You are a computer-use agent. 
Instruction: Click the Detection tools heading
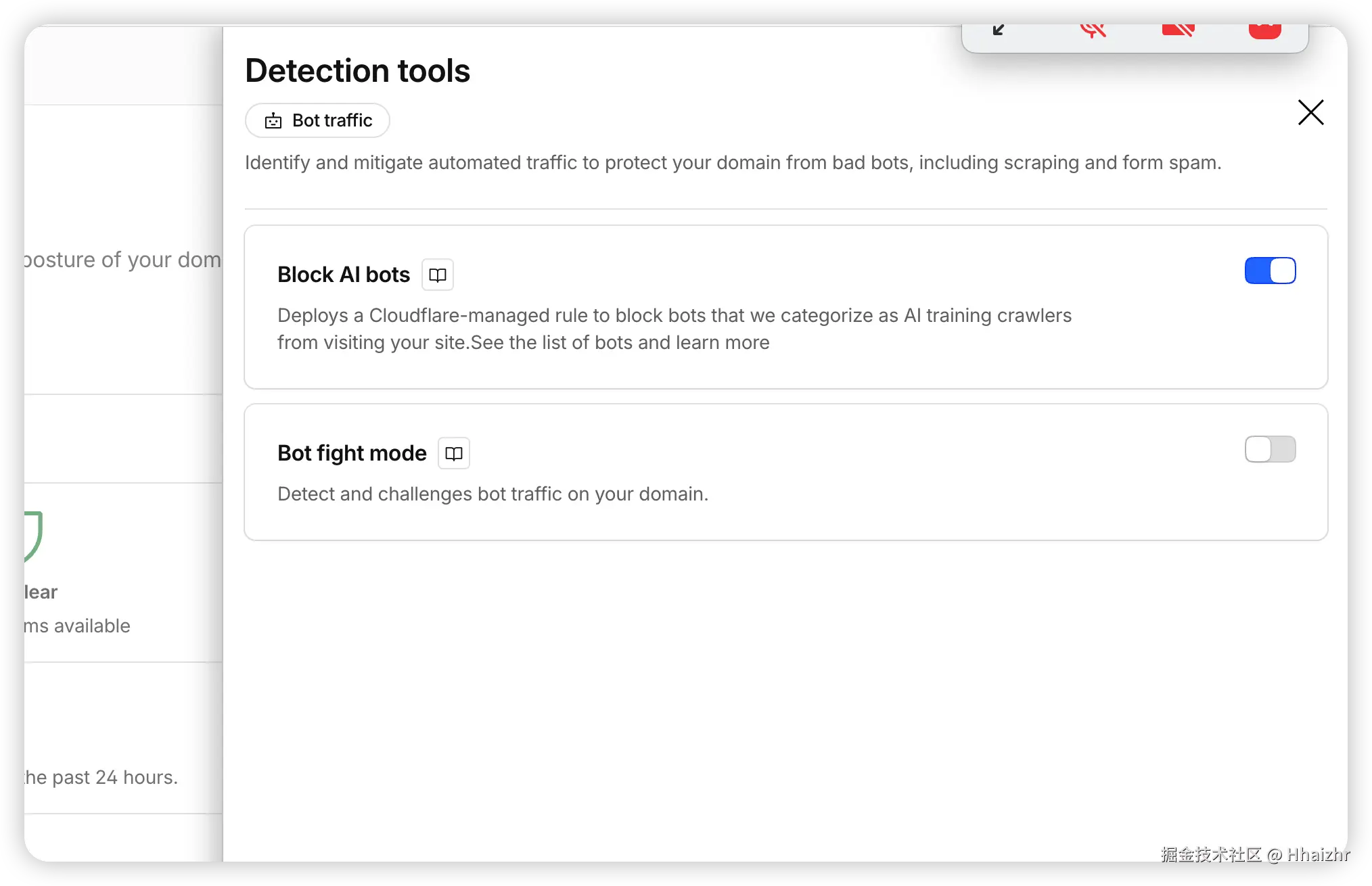tap(357, 71)
